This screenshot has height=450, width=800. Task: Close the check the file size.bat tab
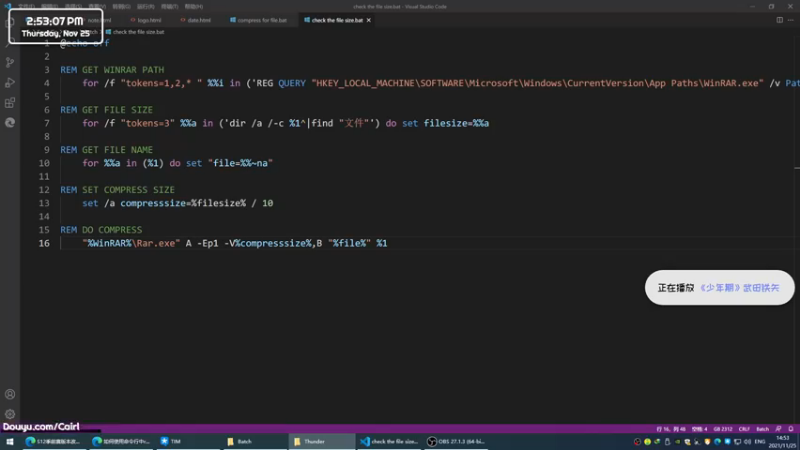tap(368, 20)
